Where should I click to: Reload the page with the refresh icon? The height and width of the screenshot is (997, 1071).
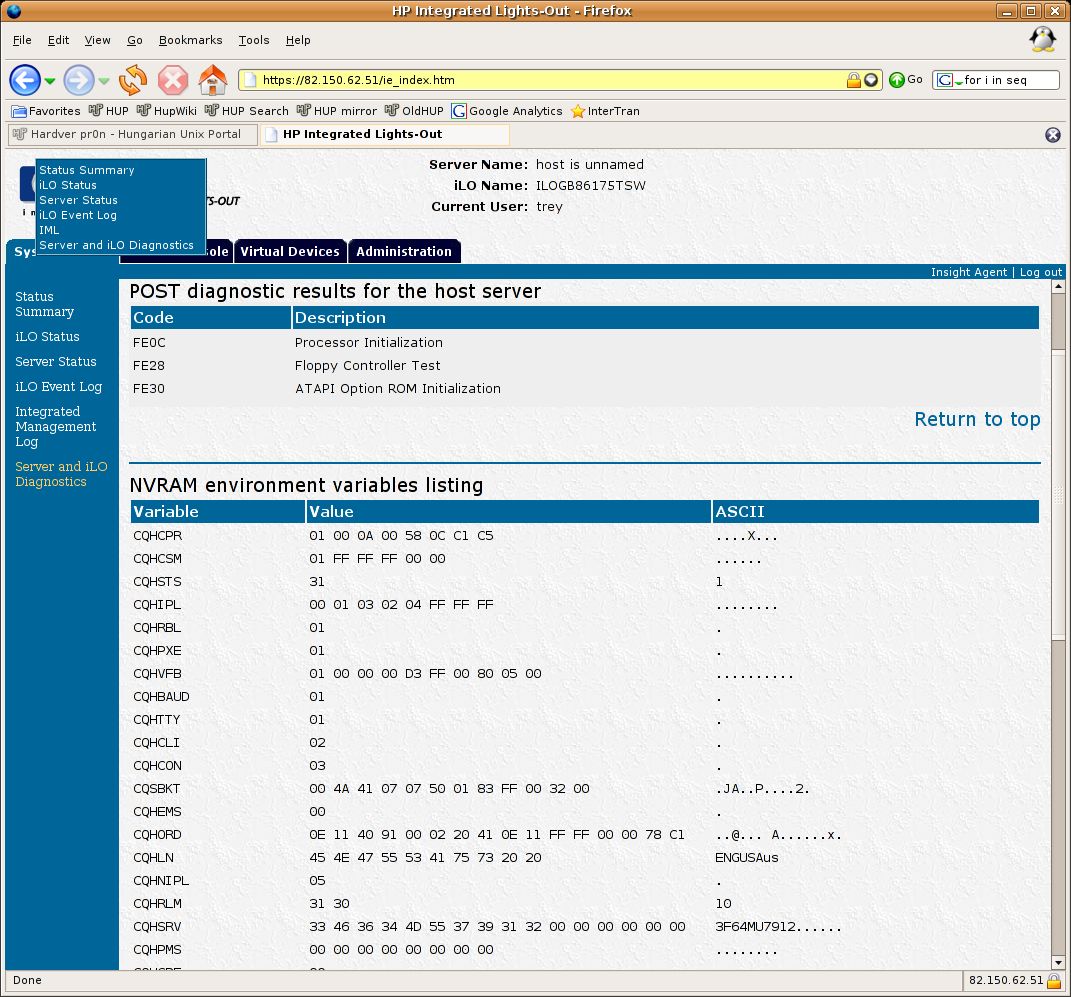click(133, 80)
